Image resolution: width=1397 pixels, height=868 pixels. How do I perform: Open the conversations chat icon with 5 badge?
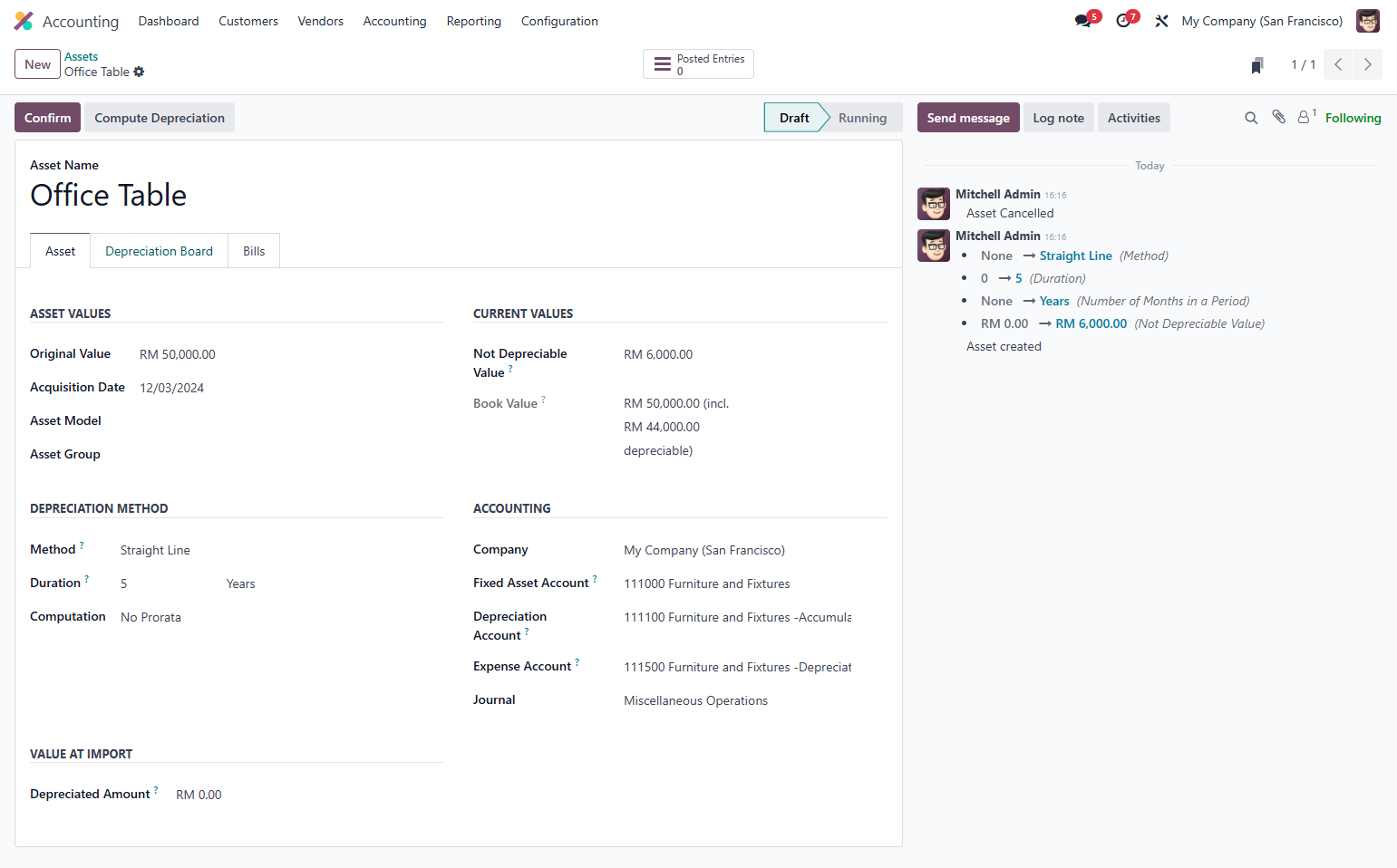(1084, 20)
